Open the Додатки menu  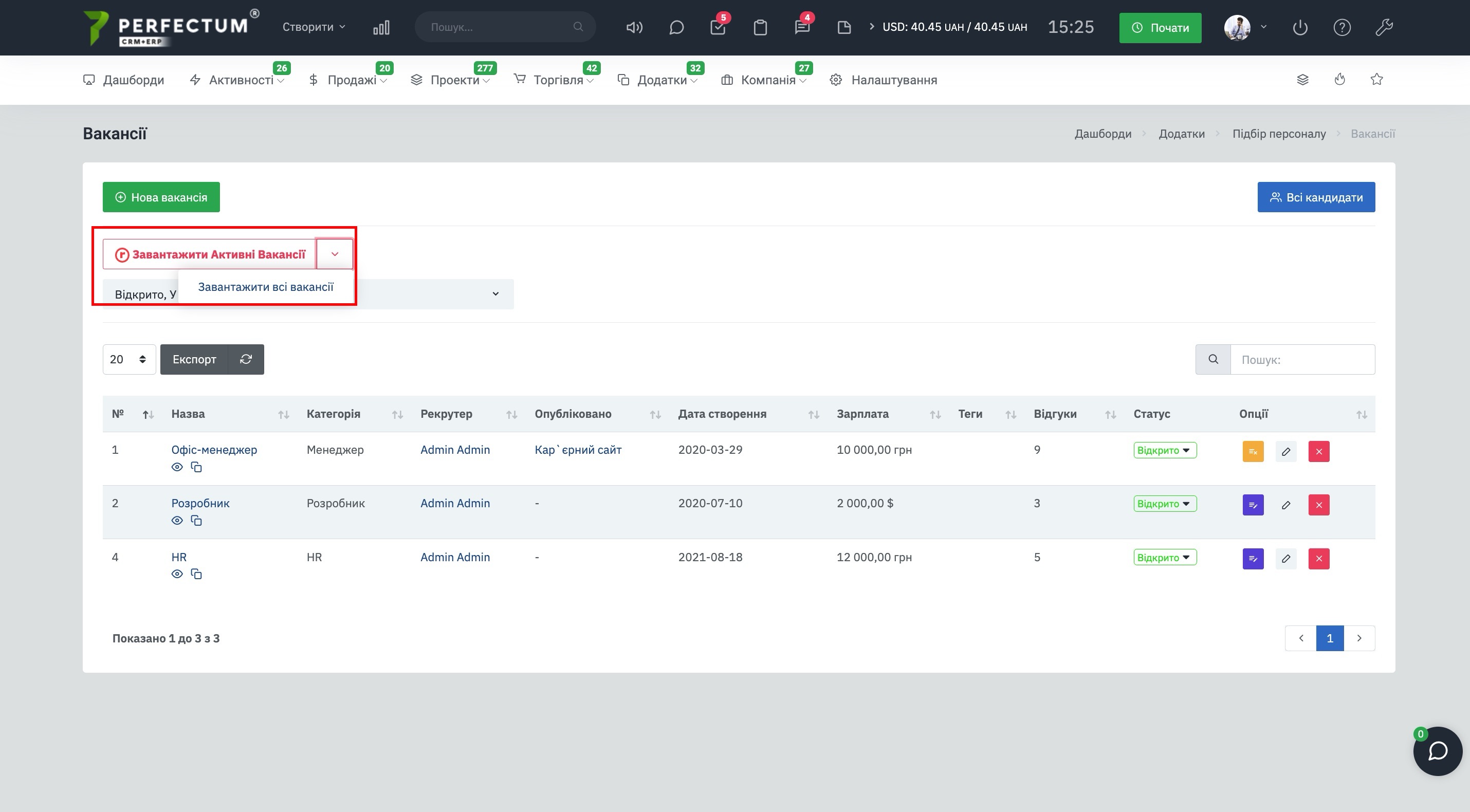click(657, 80)
